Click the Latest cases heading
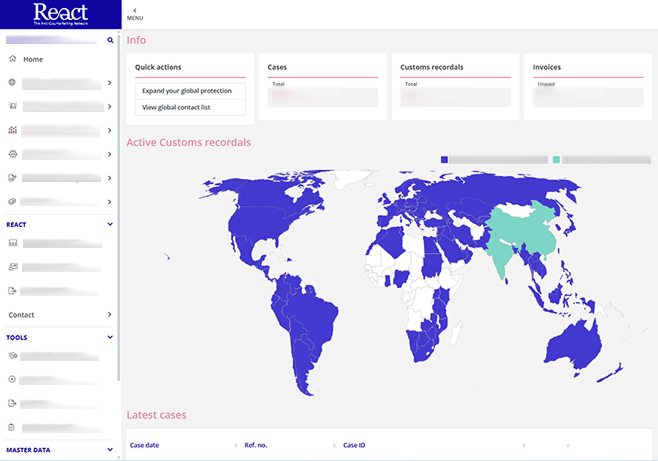This screenshot has width=658, height=461. point(156,415)
